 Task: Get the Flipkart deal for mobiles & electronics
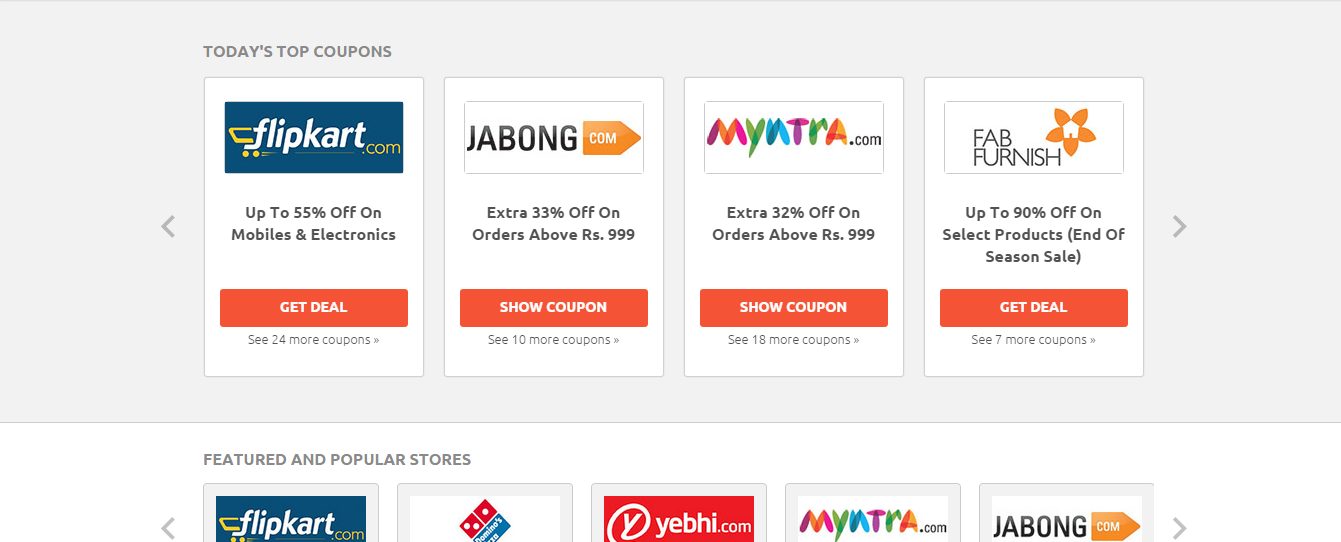tap(314, 308)
